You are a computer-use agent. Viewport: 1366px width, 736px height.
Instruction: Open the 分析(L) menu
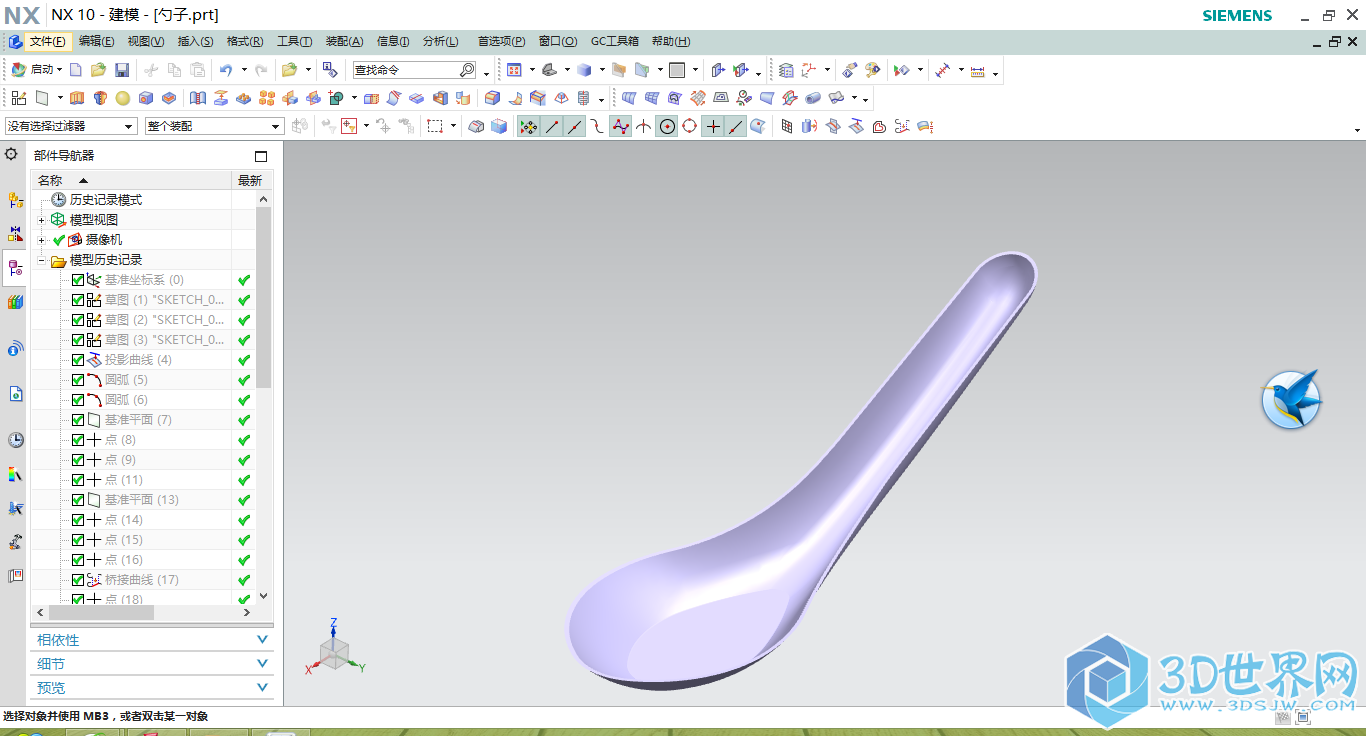pyautogui.click(x=440, y=41)
